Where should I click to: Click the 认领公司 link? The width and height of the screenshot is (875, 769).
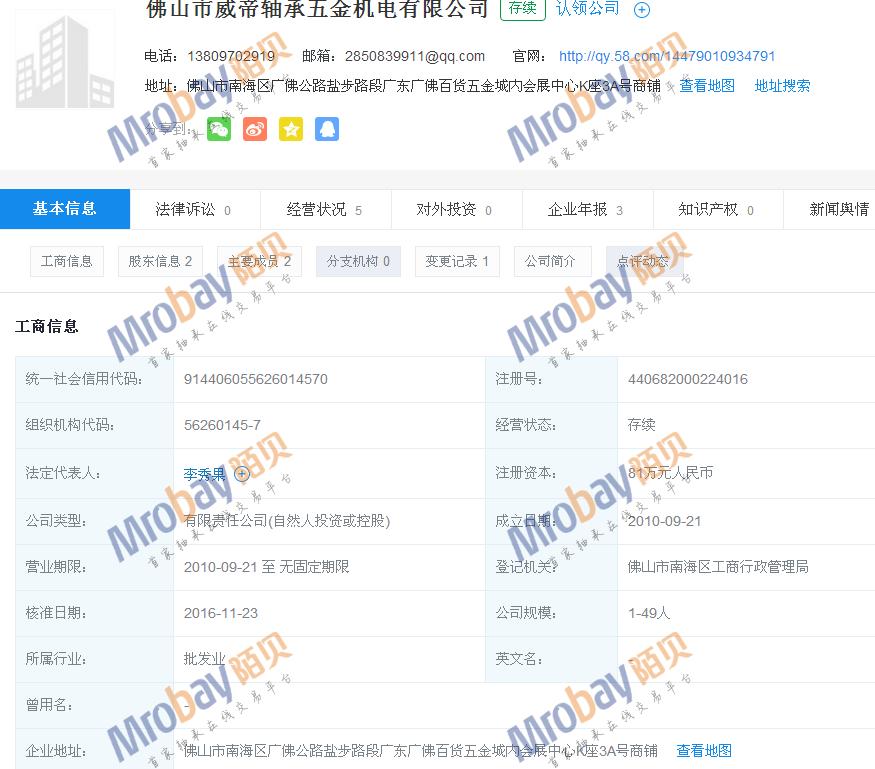pyautogui.click(x=587, y=8)
